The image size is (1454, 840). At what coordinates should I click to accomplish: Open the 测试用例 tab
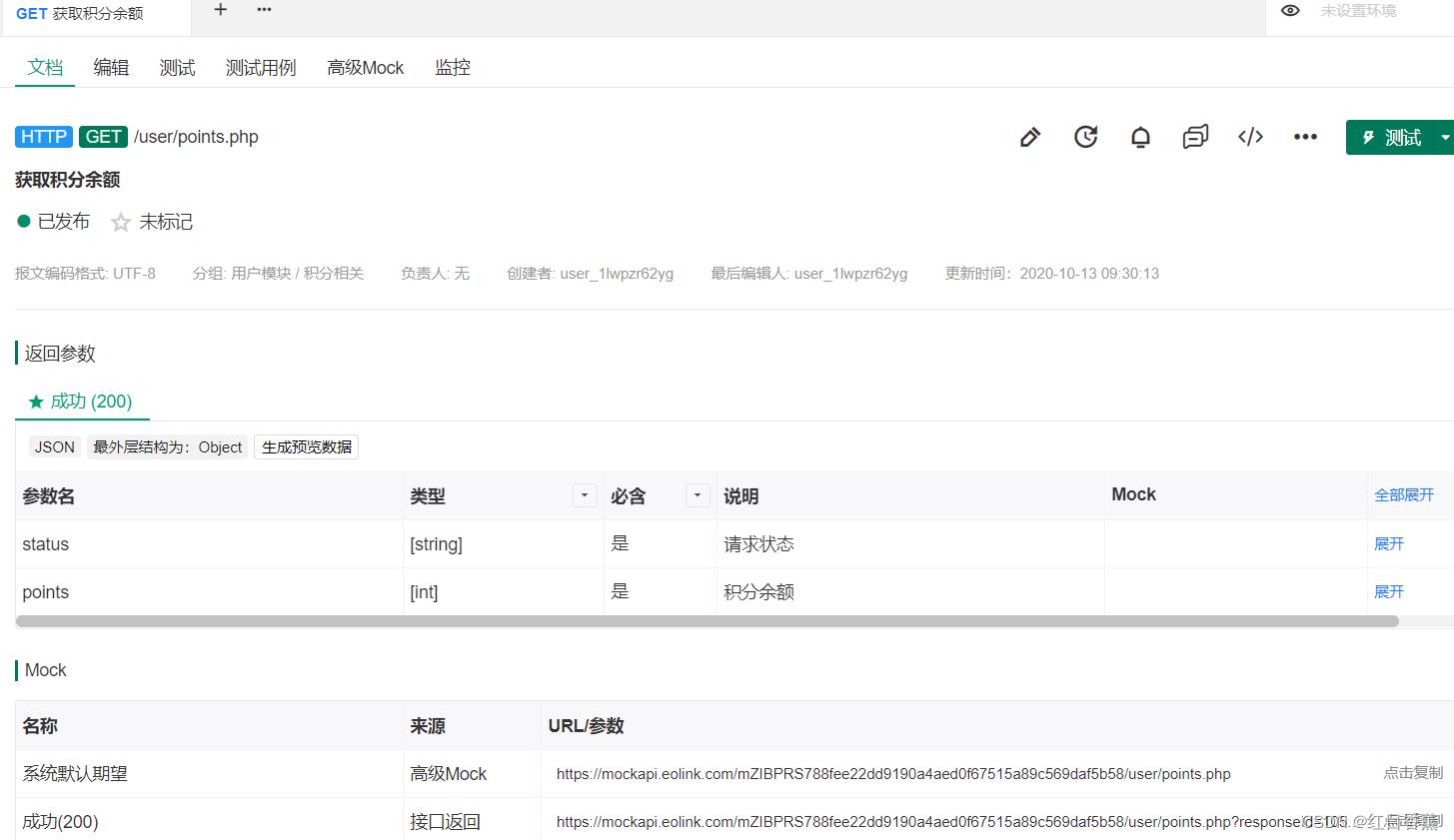click(x=261, y=67)
